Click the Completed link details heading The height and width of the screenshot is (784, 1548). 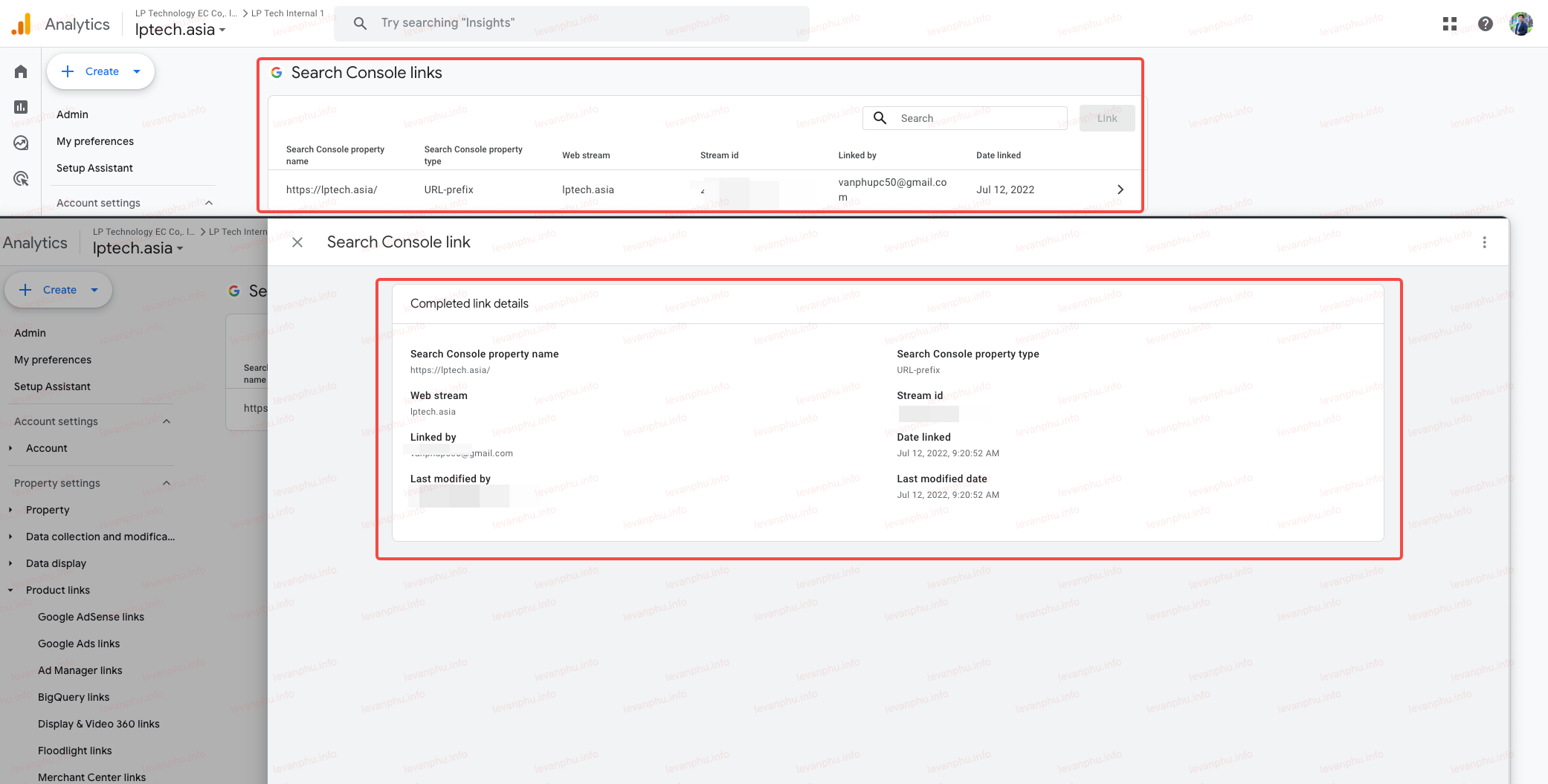(469, 303)
